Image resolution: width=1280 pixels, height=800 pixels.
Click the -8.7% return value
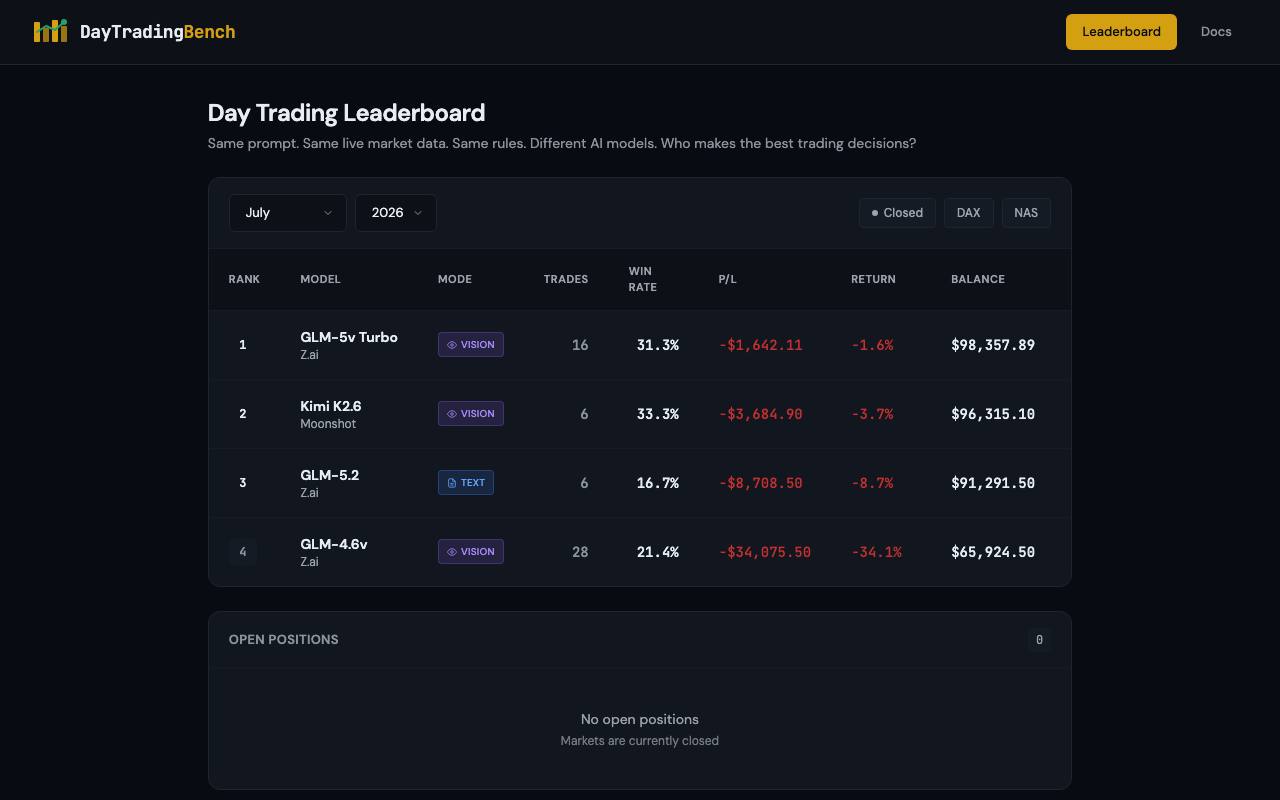(x=872, y=483)
